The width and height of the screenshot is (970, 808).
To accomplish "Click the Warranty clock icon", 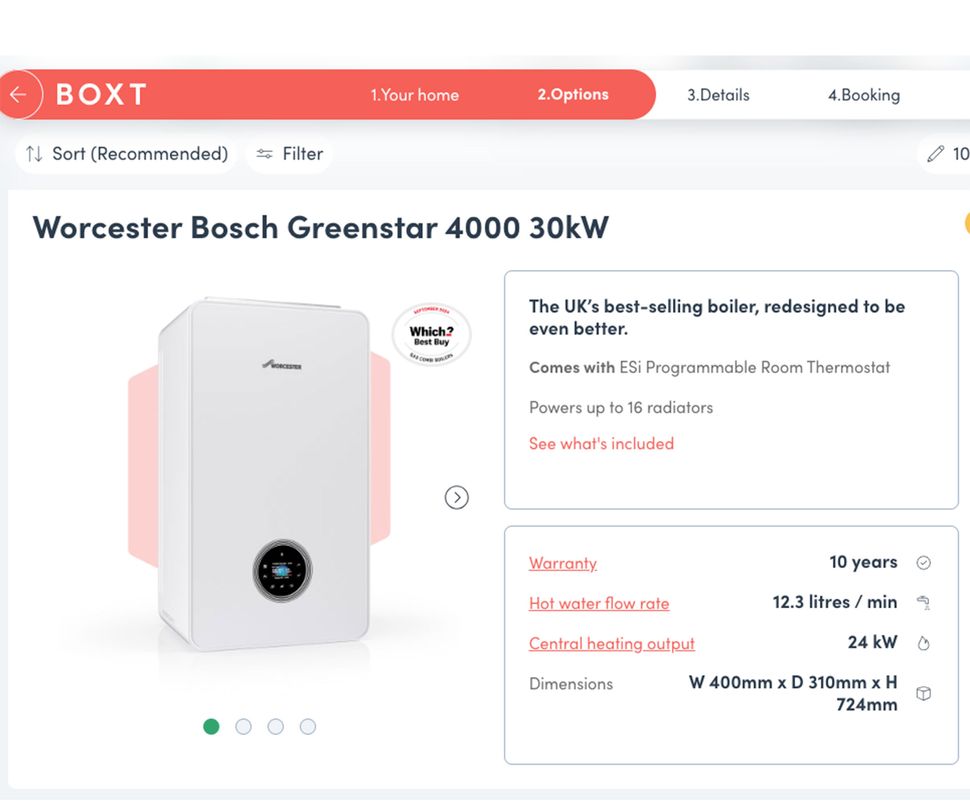I will click(x=923, y=562).
